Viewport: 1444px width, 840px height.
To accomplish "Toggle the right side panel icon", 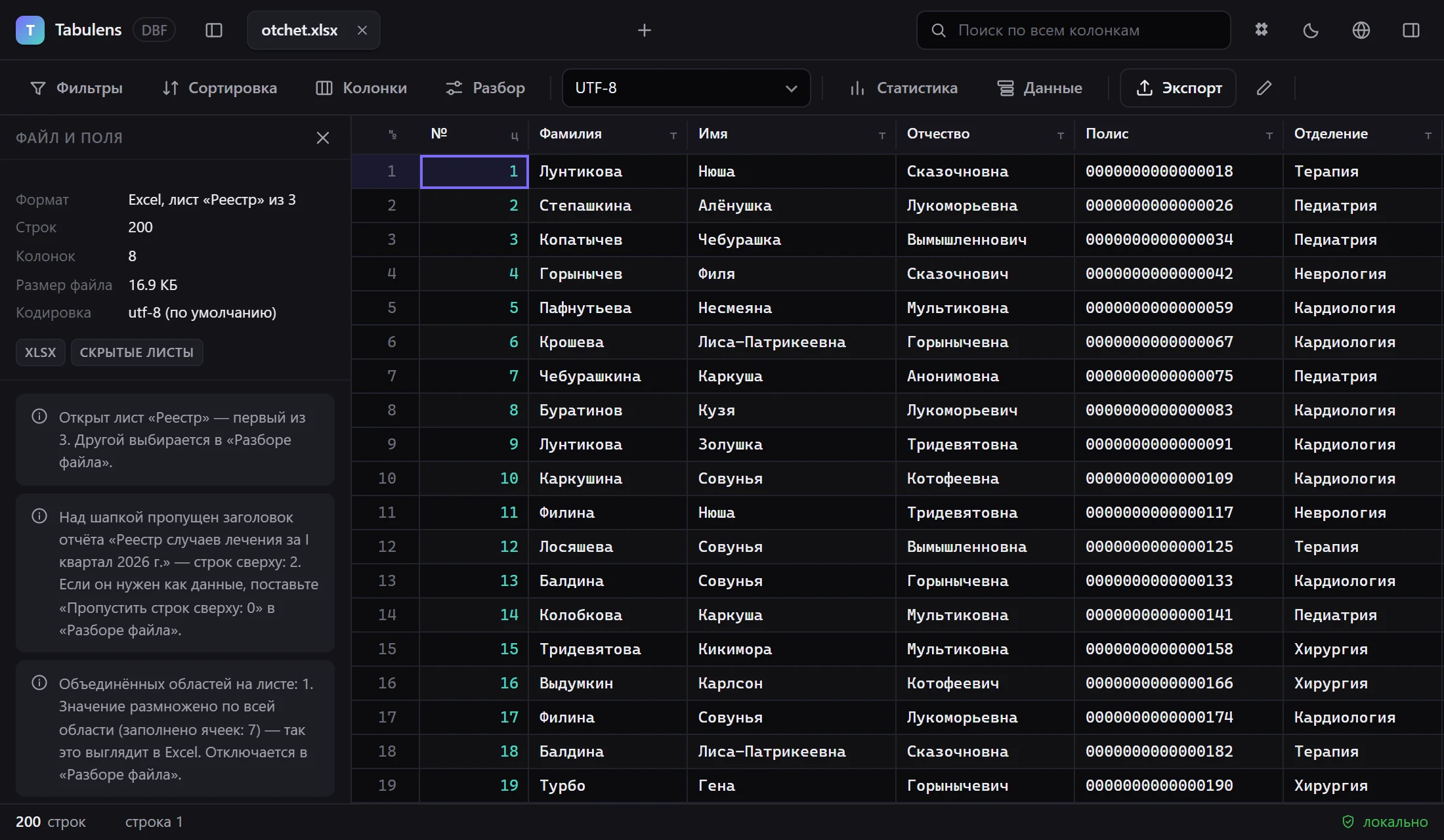I will point(1411,30).
